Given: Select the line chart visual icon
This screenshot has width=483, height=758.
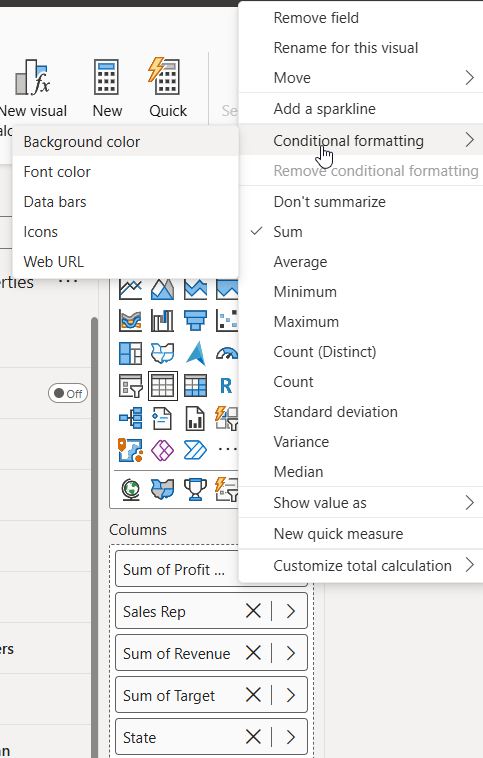Looking at the screenshot, I should (131, 289).
